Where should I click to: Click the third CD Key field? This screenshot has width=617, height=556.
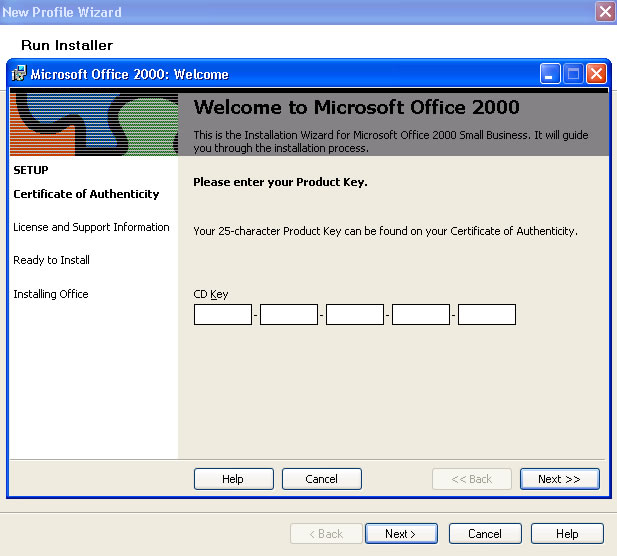355,314
